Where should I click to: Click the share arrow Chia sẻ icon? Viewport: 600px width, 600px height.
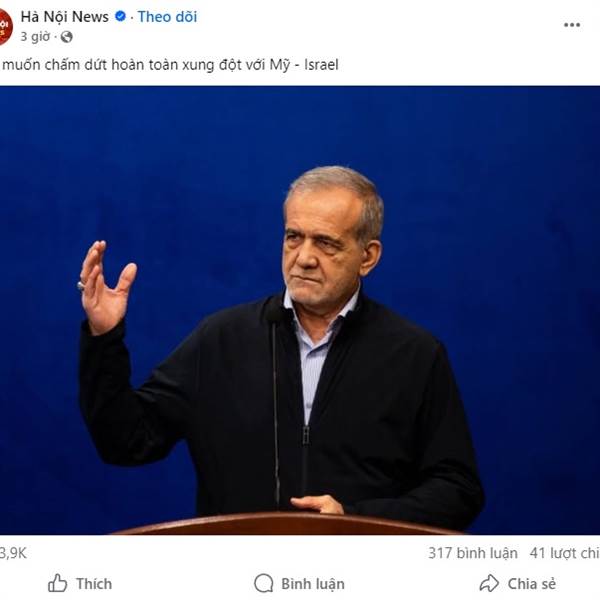tap(489, 583)
